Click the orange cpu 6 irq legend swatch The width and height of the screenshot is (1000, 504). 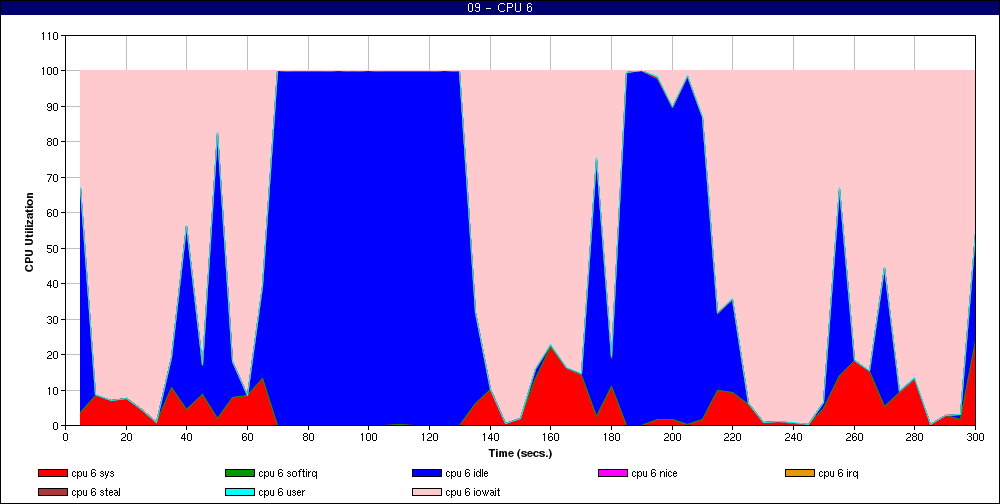click(800, 473)
